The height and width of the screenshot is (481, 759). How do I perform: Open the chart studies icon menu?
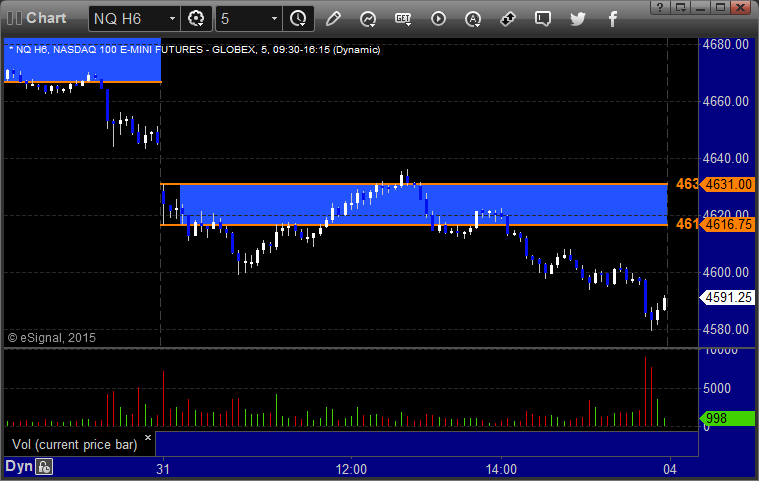pos(368,19)
